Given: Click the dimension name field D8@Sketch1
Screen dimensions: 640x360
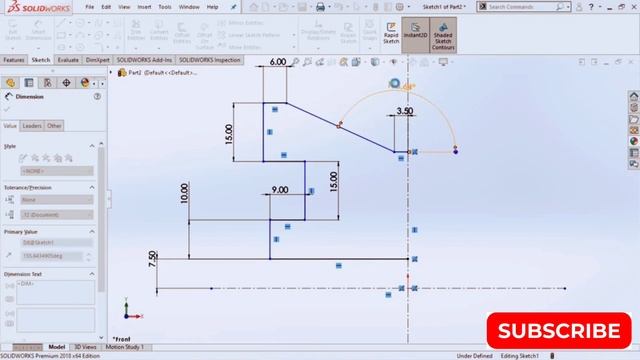Looking at the screenshot, I should click(57, 242).
